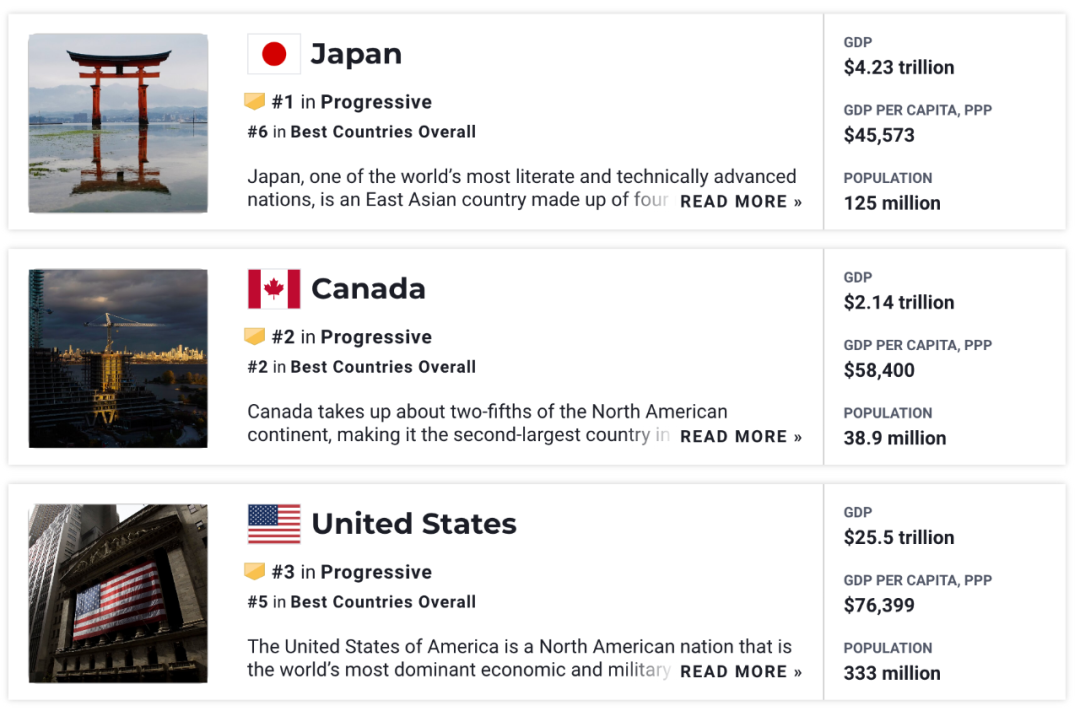Image resolution: width=1080 pixels, height=711 pixels.
Task: Open the Canada country heading link
Action: coord(368,289)
